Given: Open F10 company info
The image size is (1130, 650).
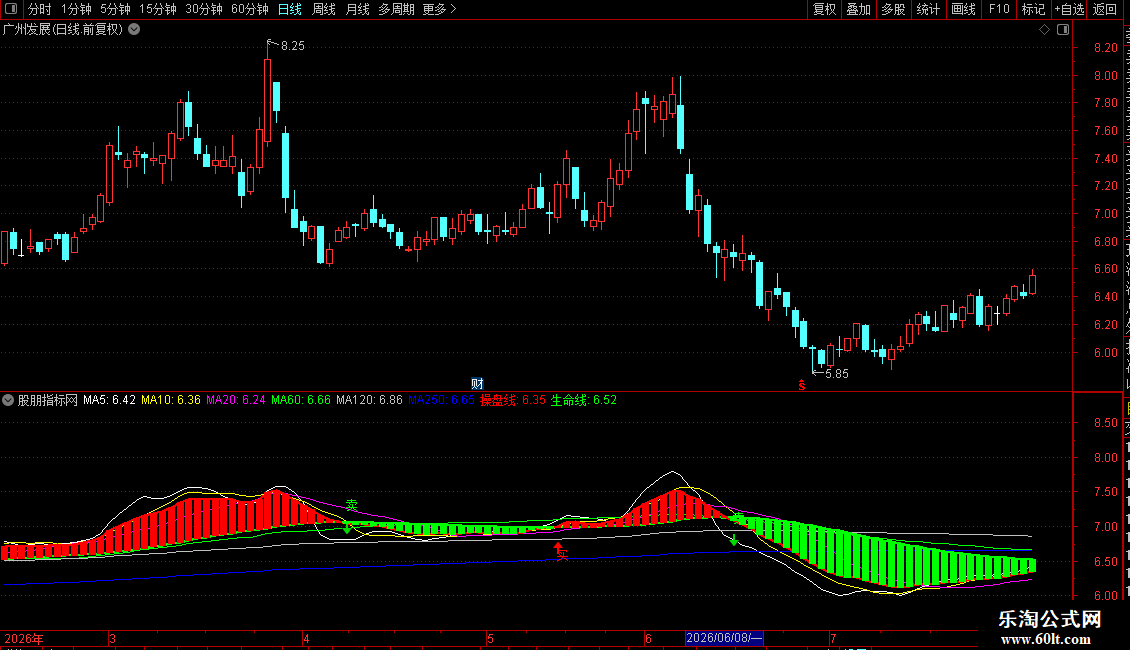Looking at the screenshot, I should click(998, 9).
